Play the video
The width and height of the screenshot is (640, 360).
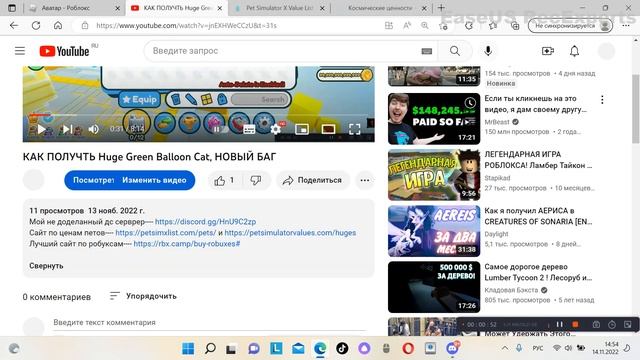click(41, 129)
